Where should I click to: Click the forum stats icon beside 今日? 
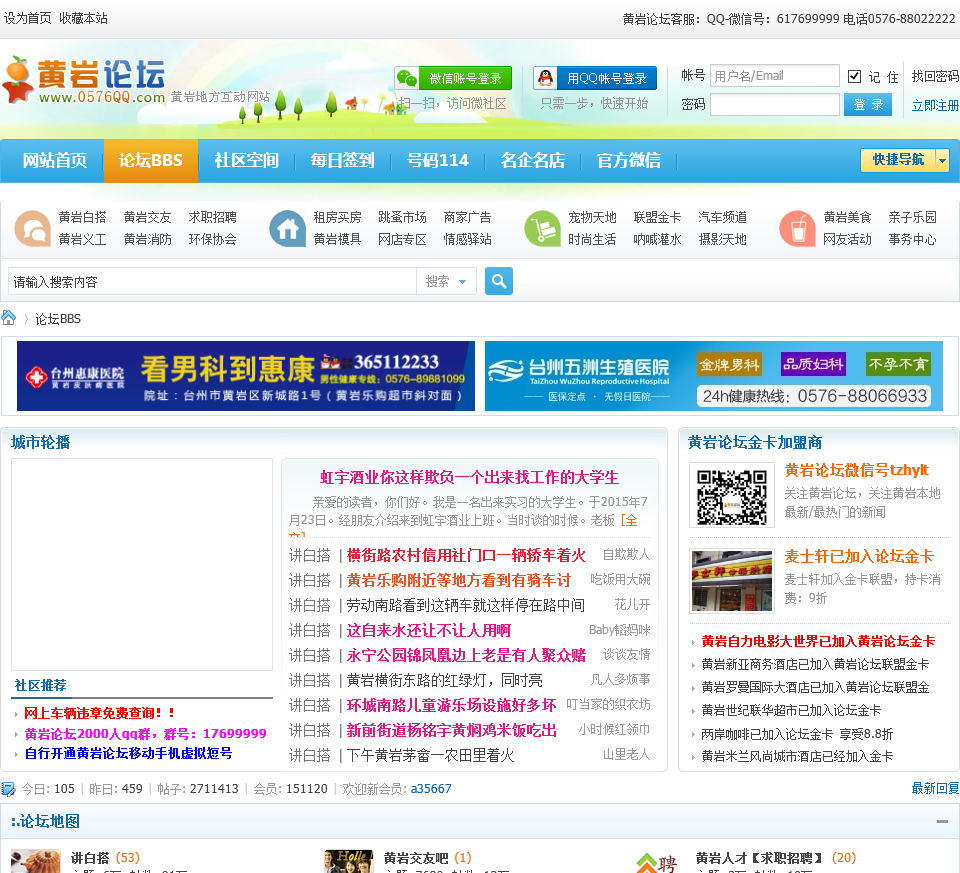(8, 789)
